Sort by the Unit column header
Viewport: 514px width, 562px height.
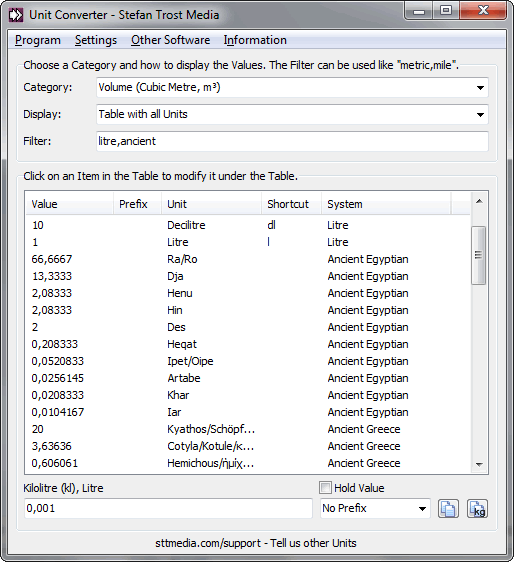click(x=211, y=204)
